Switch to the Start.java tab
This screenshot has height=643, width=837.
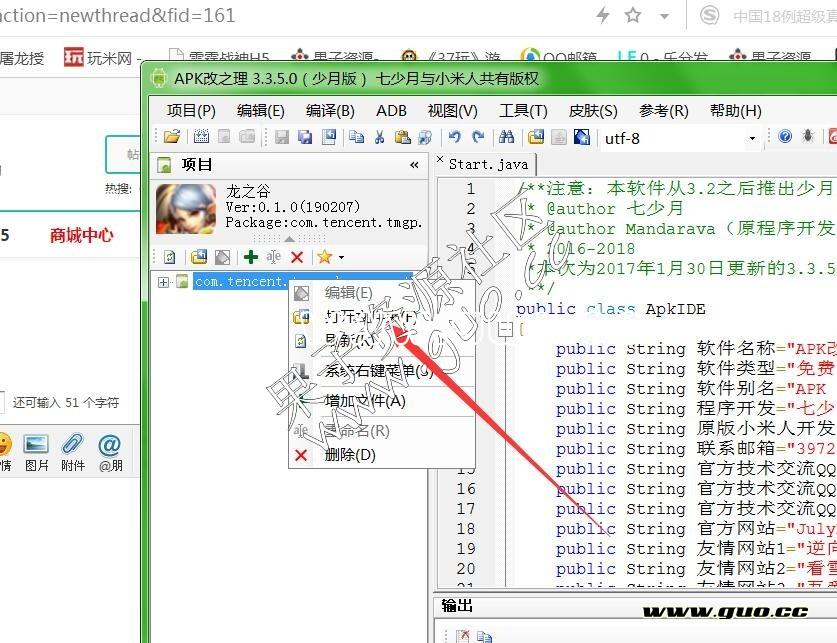coord(488,164)
